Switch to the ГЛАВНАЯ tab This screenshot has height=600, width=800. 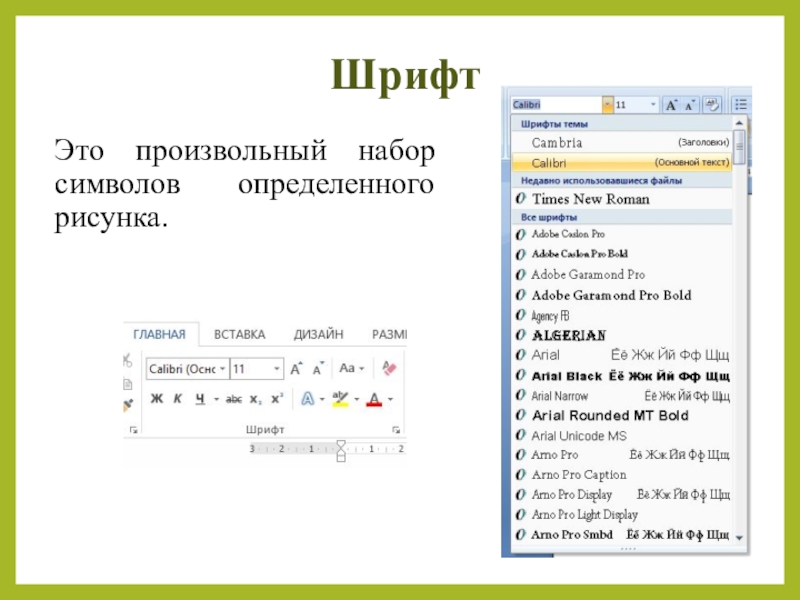pyautogui.click(x=159, y=334)
